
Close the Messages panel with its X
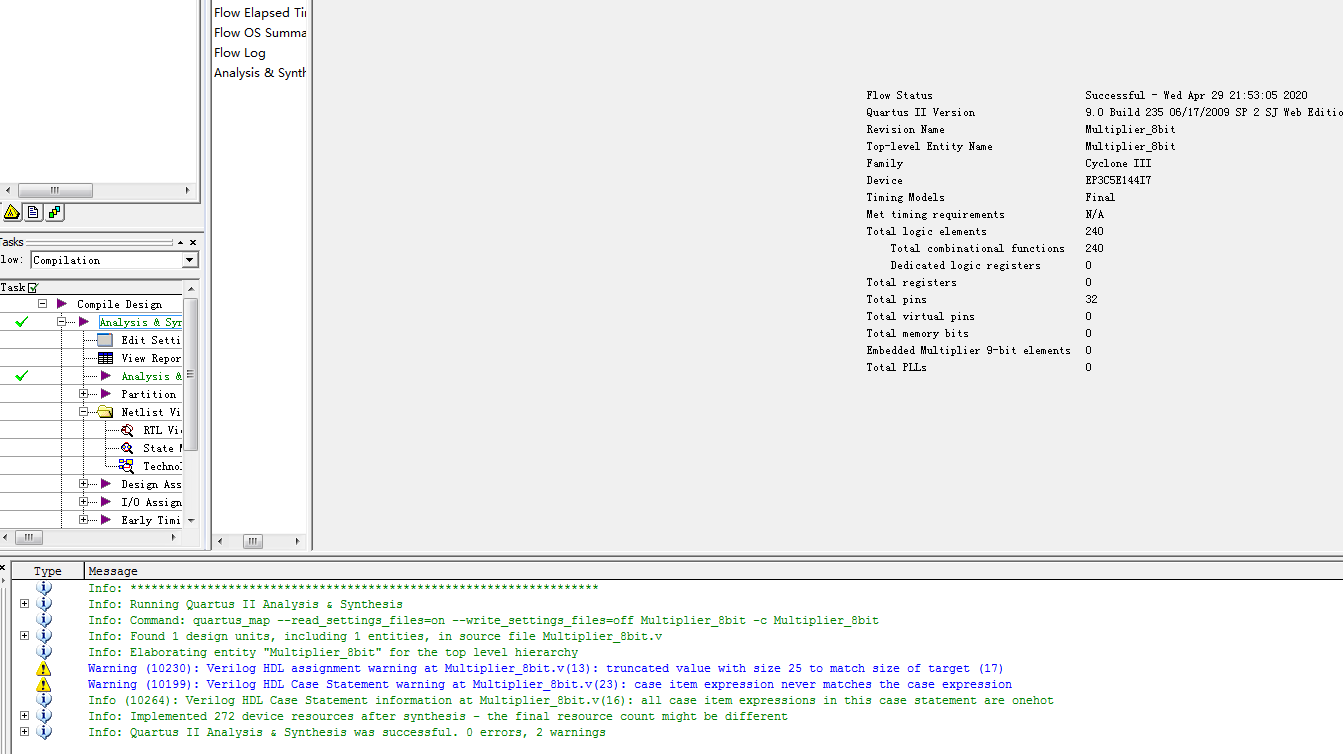coord(3,568)
